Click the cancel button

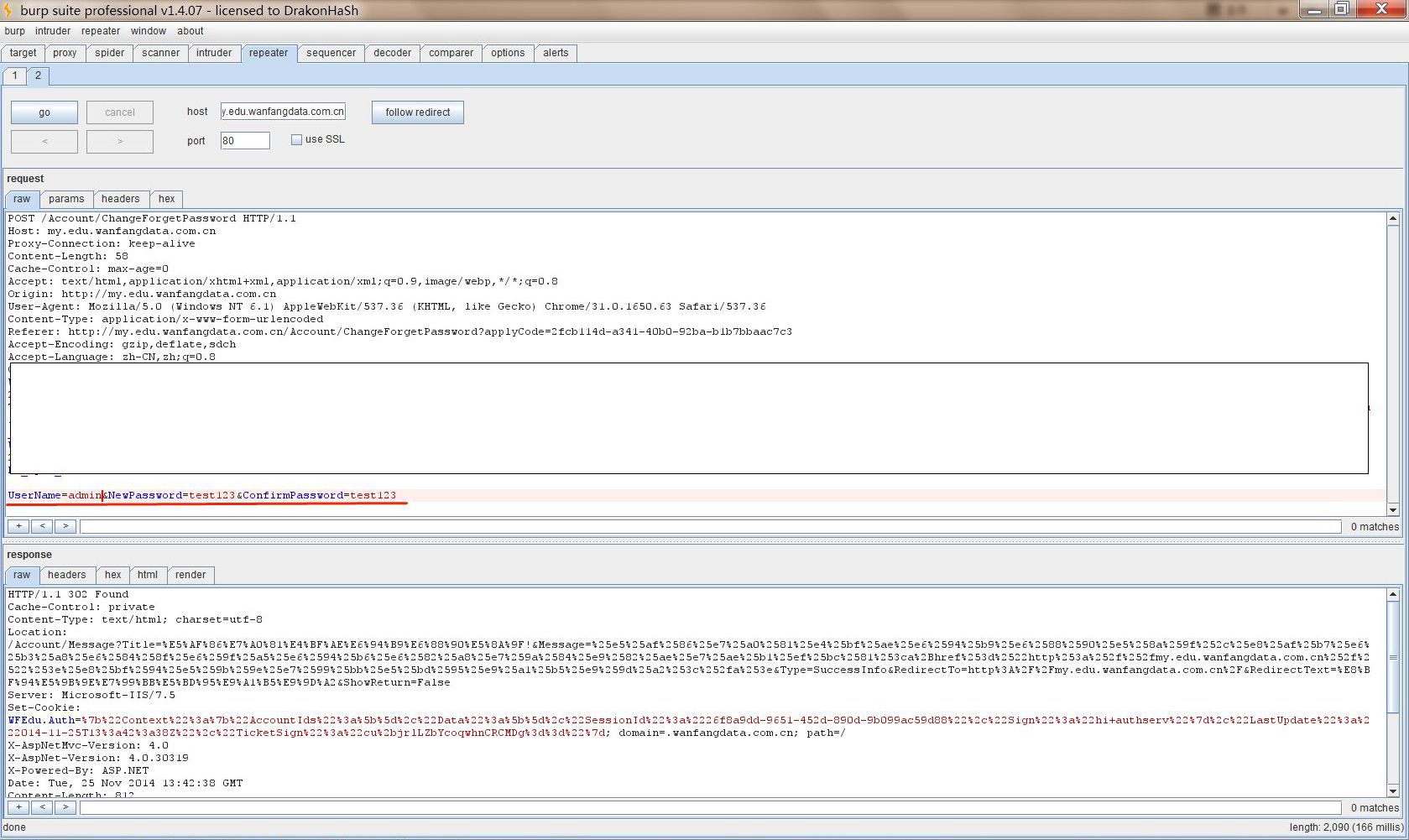pos(120,112)
